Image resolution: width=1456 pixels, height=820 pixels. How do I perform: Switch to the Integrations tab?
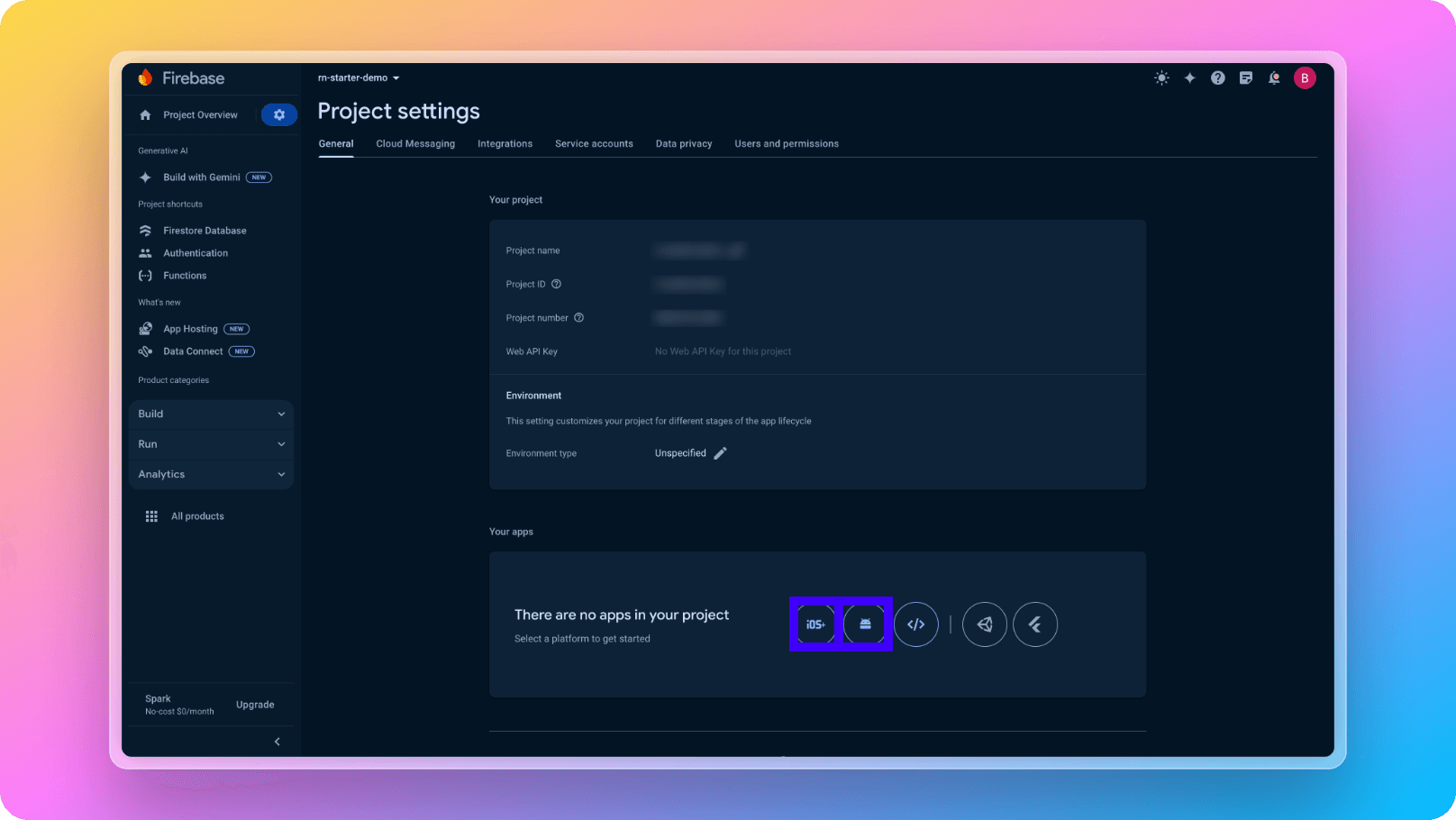[x=505, y=144]
